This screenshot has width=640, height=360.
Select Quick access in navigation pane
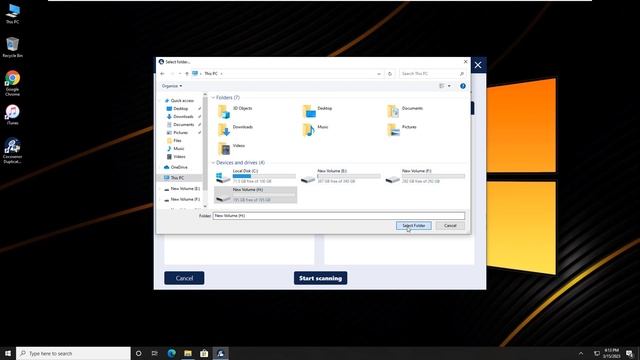click(179, 100)
